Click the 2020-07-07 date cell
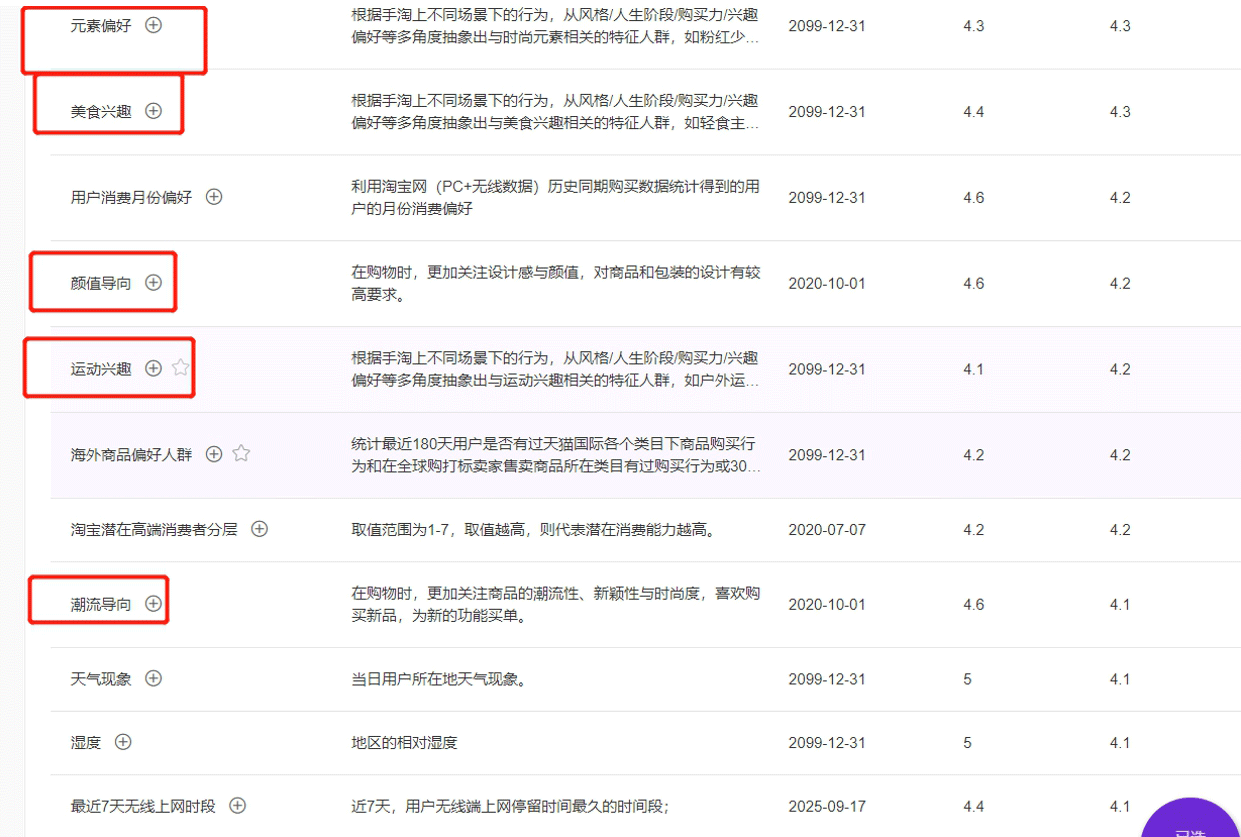The height and width of the screenshot is (837, 1241). 826,530
